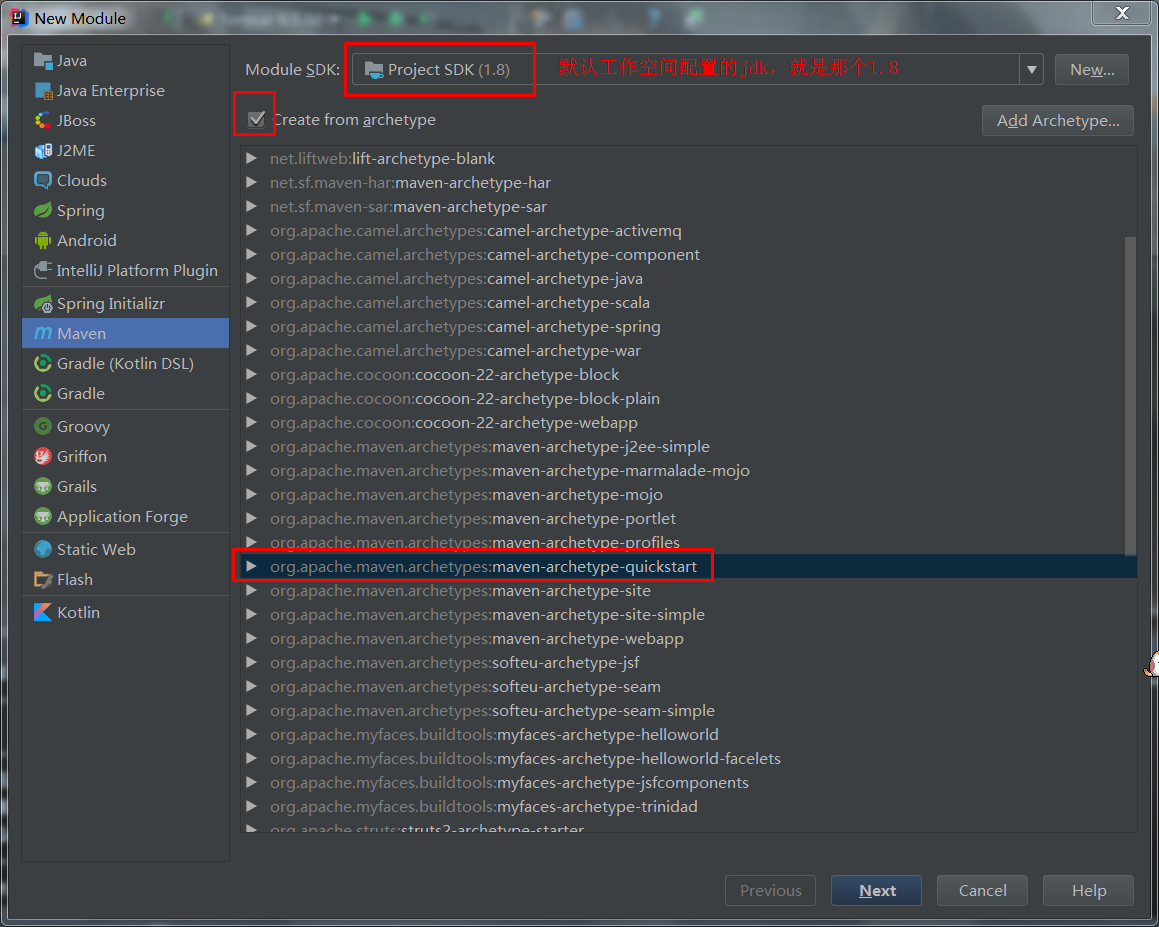Click the Next button
The height and width of the screenshot is (927, 1159).
click(x=876, y=890)
